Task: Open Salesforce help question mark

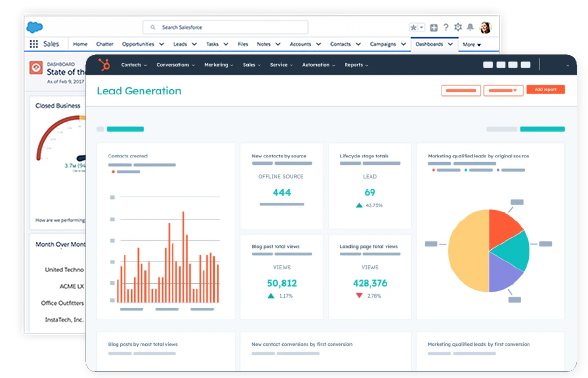Action: pyautogui.click(x=446, y=27)
